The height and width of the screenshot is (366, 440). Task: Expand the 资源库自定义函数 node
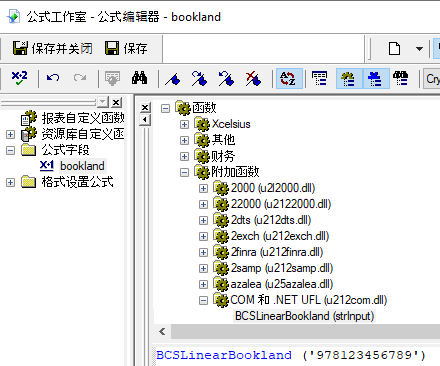tap(11, 134)
